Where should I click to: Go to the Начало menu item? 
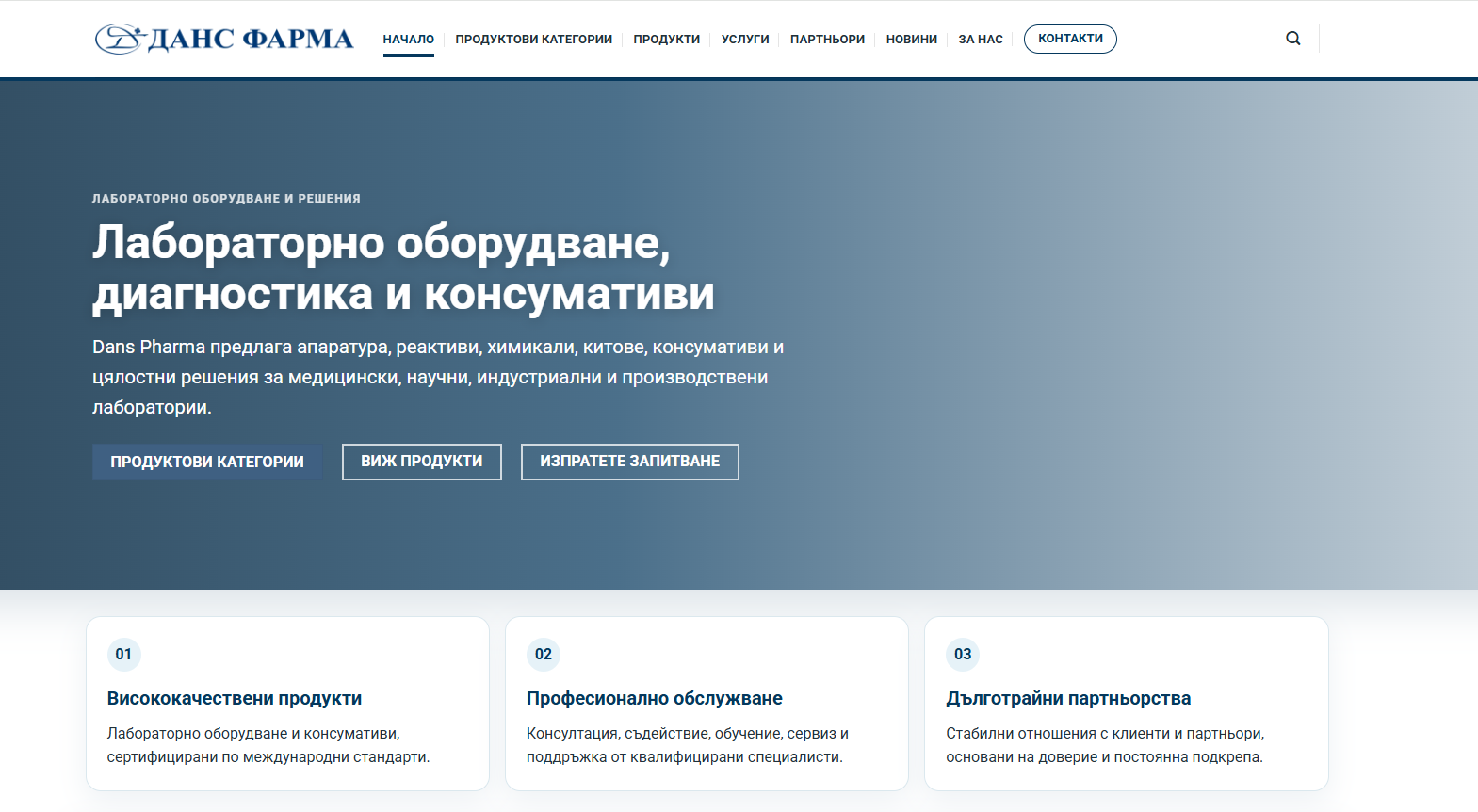409,40
